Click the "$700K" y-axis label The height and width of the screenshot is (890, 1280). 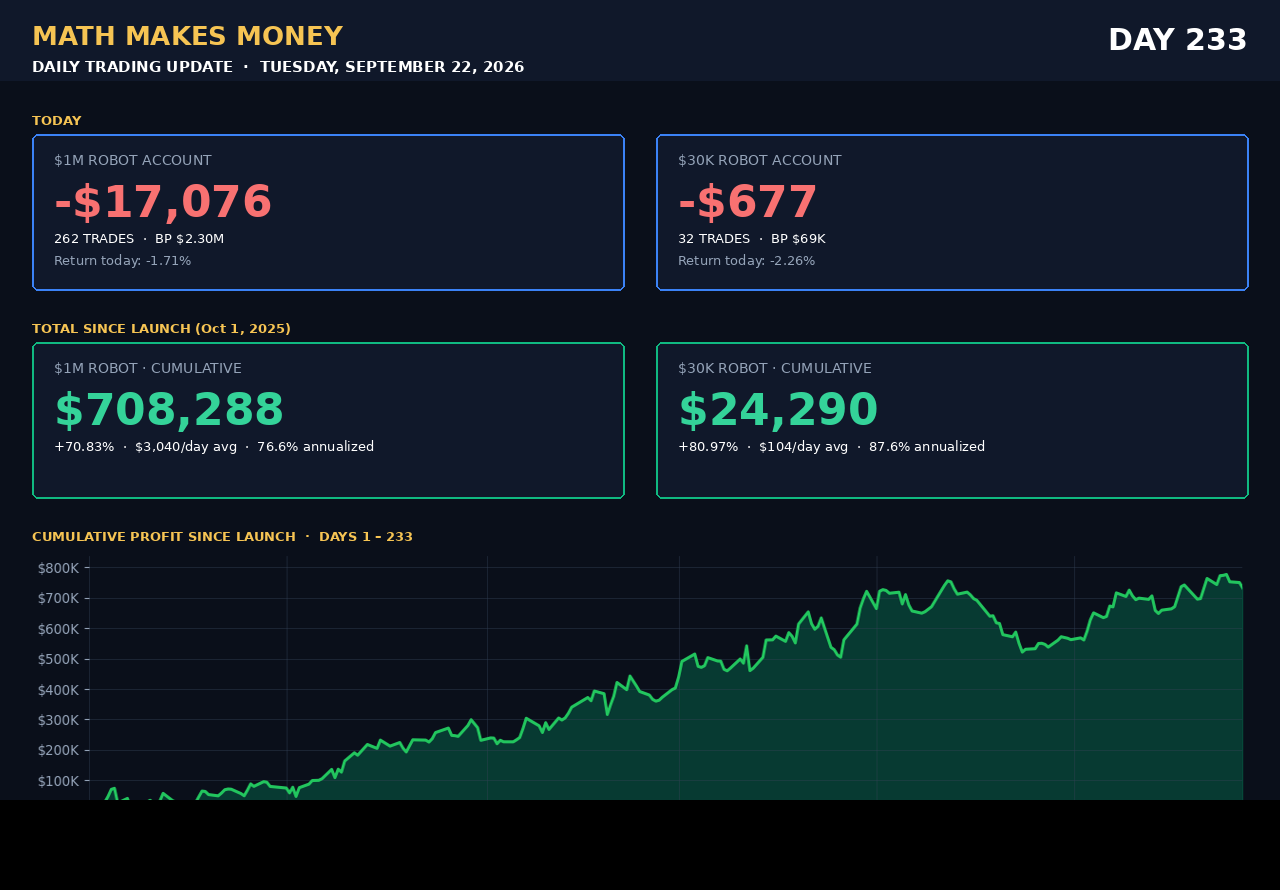pyautogui.click(x=58, y=598)
